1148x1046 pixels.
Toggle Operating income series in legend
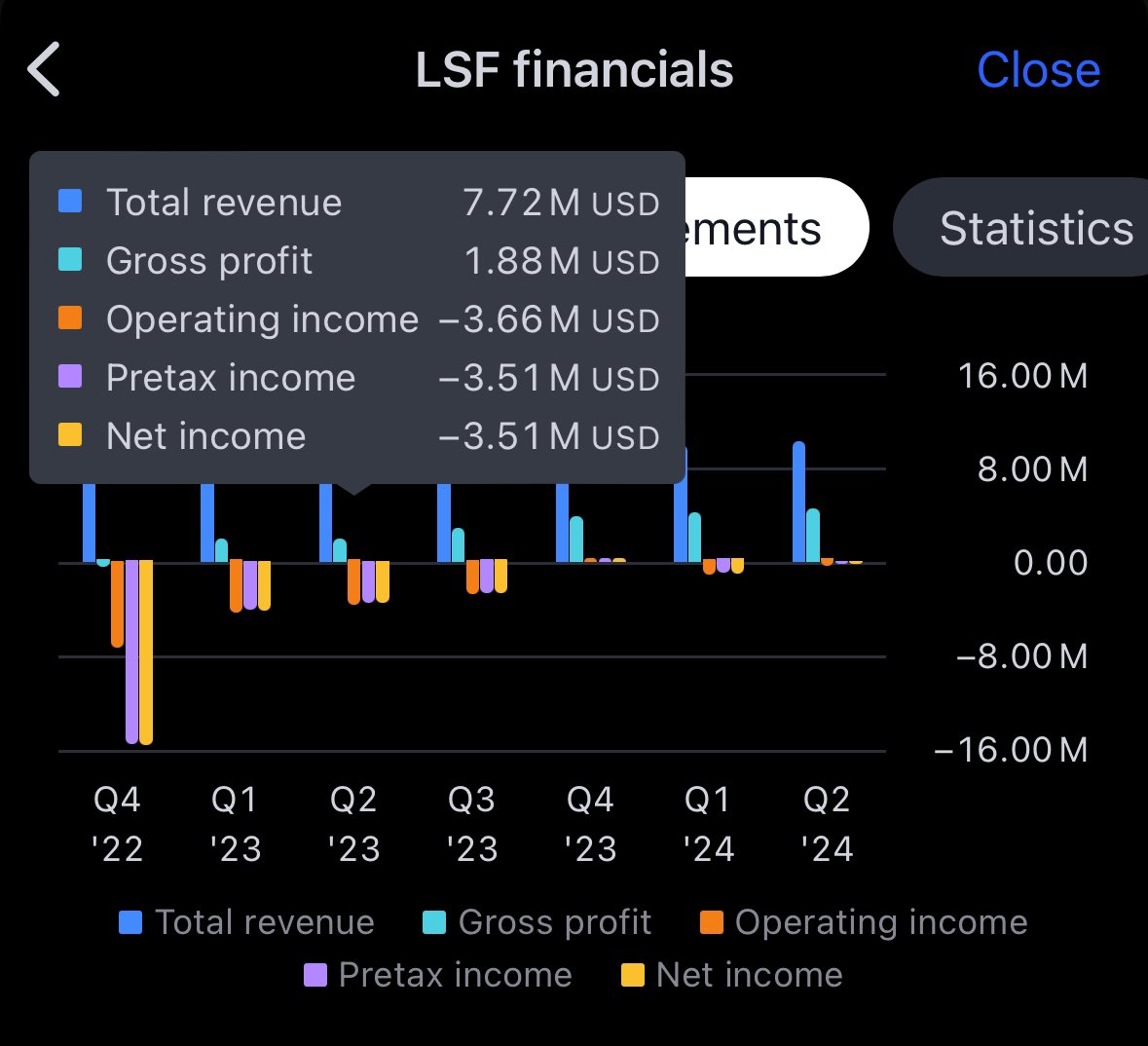(864, 922)
